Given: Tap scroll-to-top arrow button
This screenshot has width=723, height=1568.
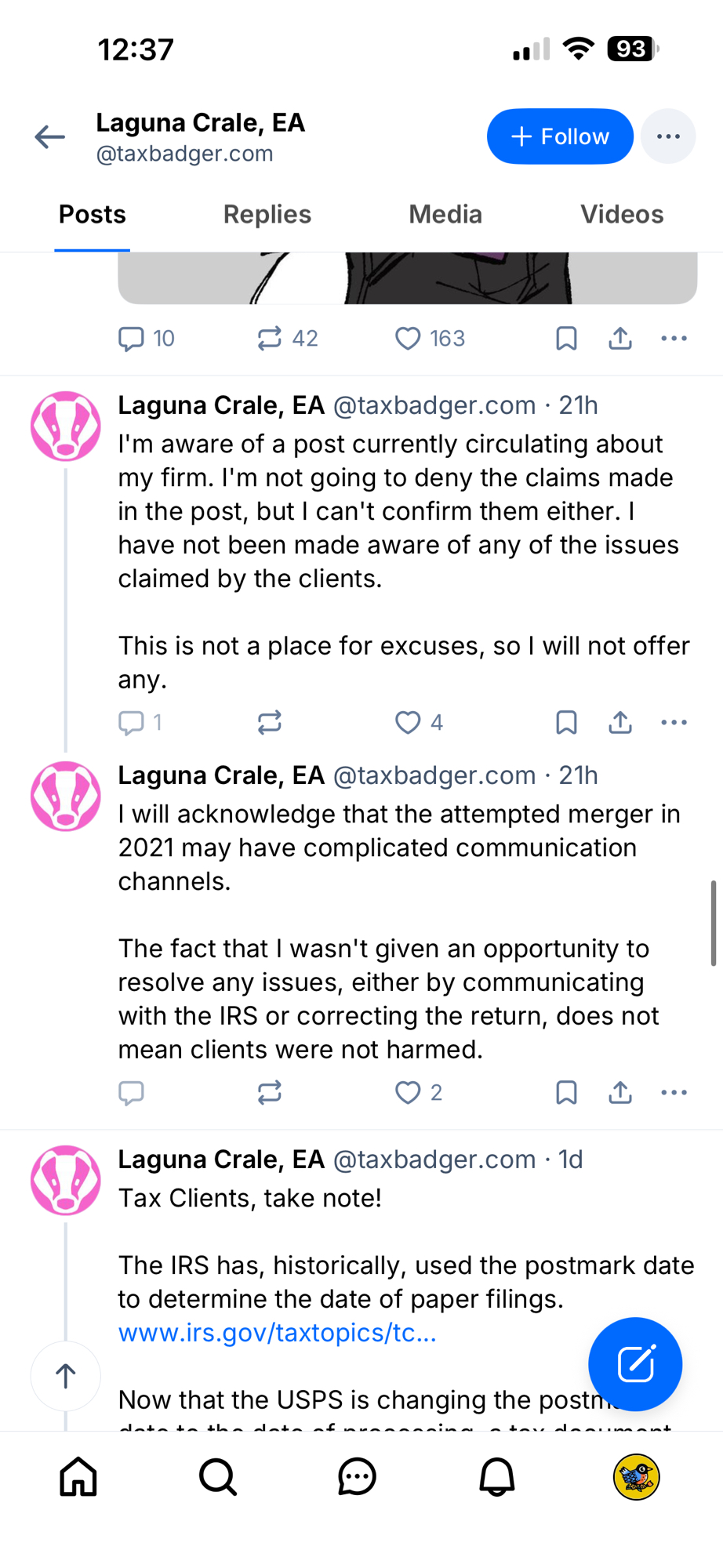Looking at the screenshot, I should [x=66, y=1375].
